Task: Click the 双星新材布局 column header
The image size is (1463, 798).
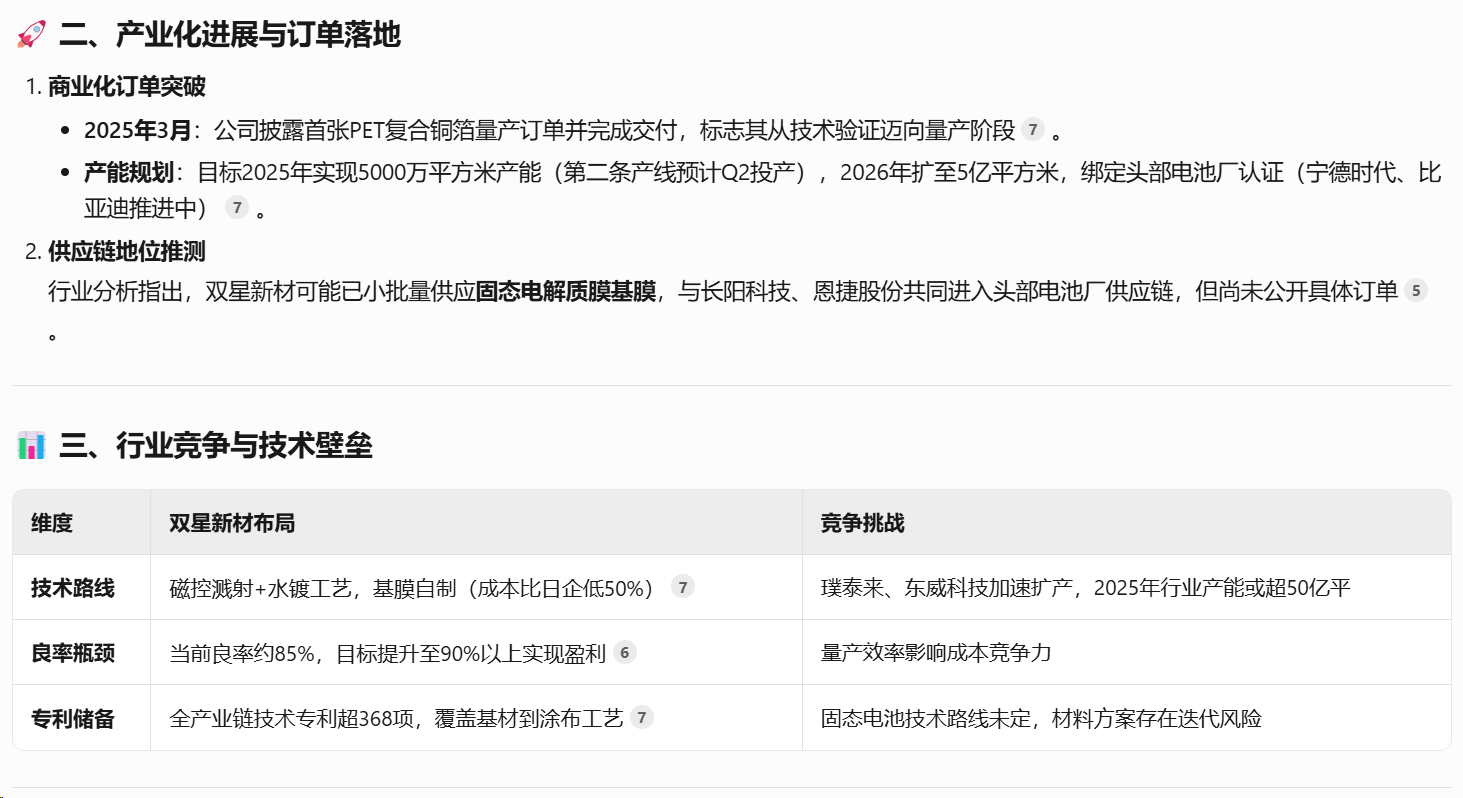Action: click(x=232, y=523)
